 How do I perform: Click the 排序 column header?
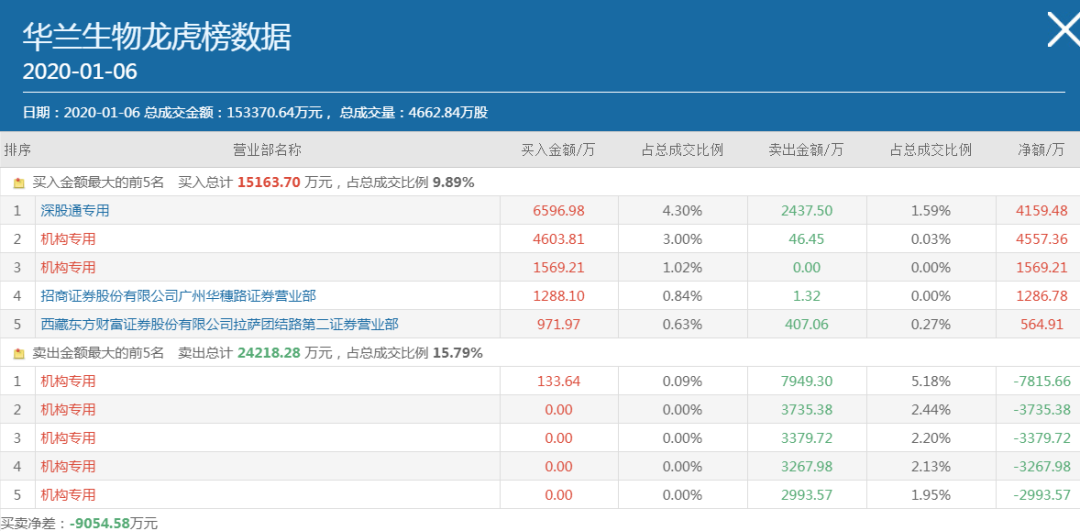[x=17, y=151]
